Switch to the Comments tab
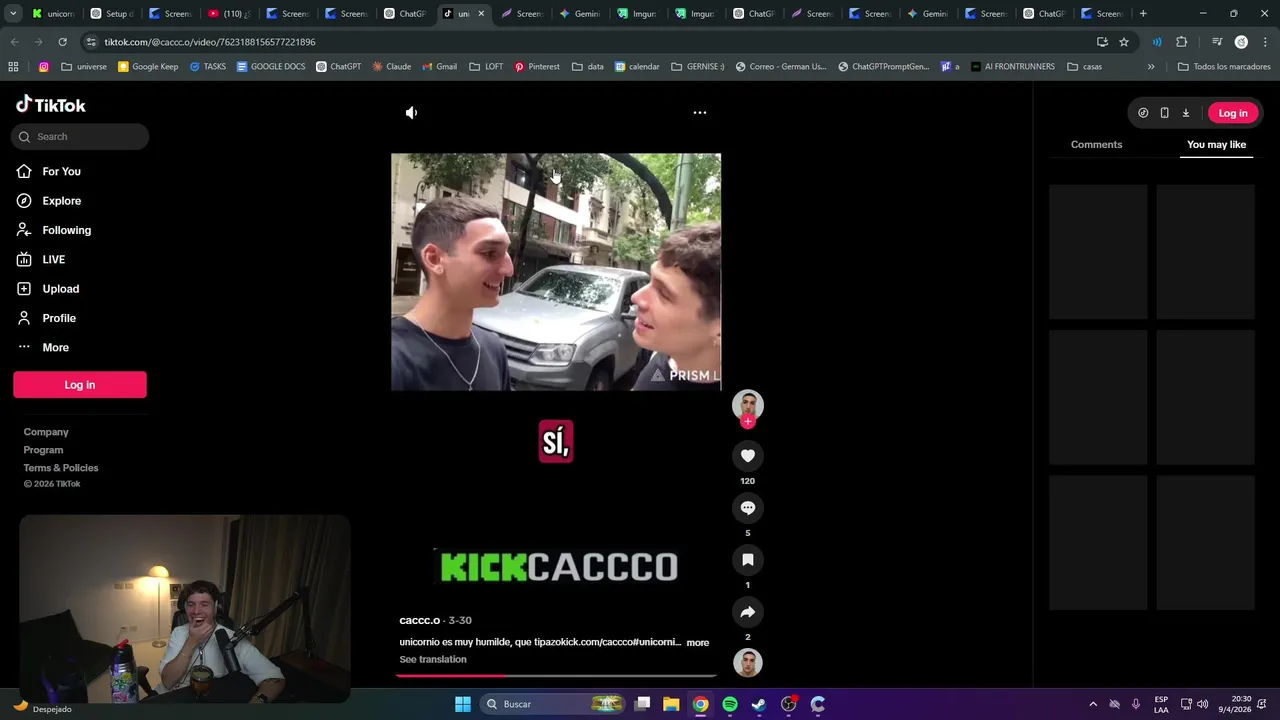Image resolution: width=1280 pixels, height=720 pixels. pyautogui.click(x=1096, y=145)
